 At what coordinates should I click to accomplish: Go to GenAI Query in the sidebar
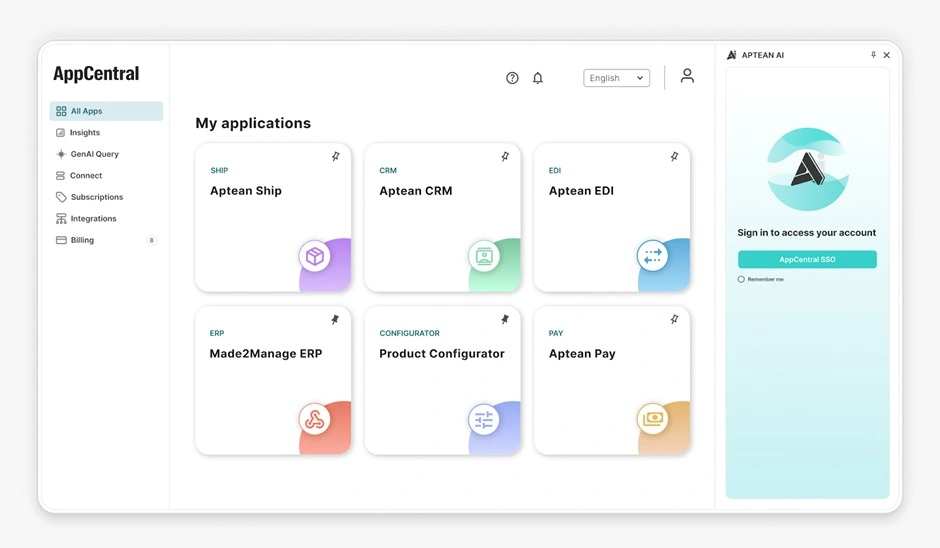pyautogui.click(x=94, y=154)
